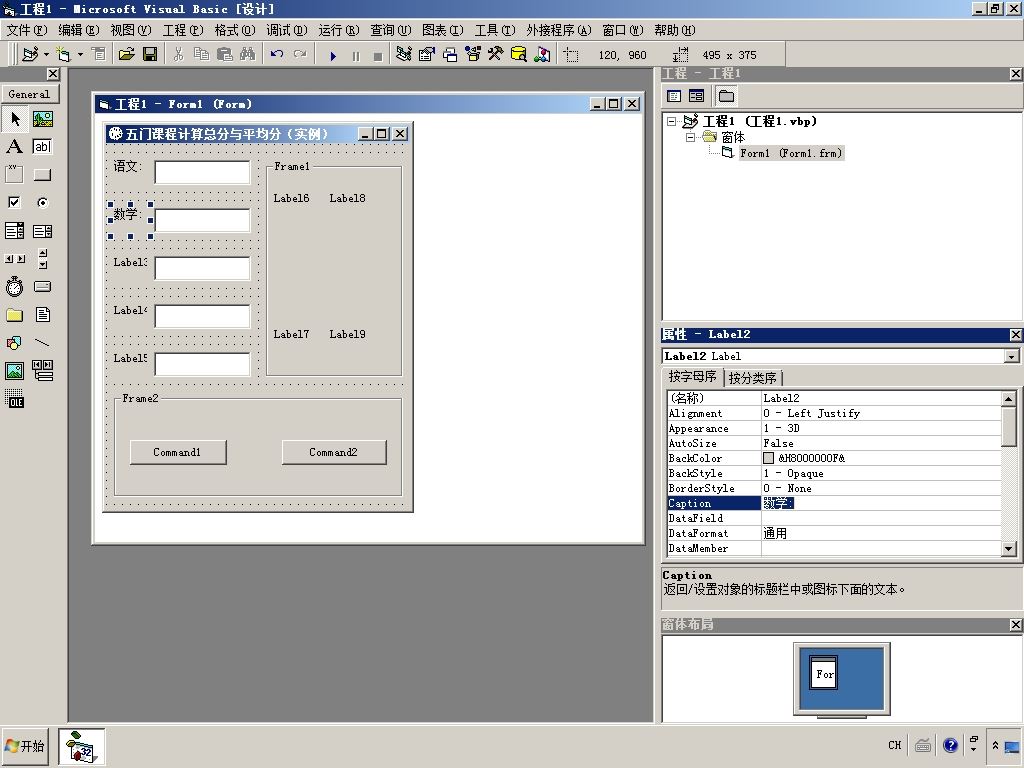Viewport: 1024px width, 768px height.
Task: Select the ListBox tool in the toolbox
Action: coord(42,231)
